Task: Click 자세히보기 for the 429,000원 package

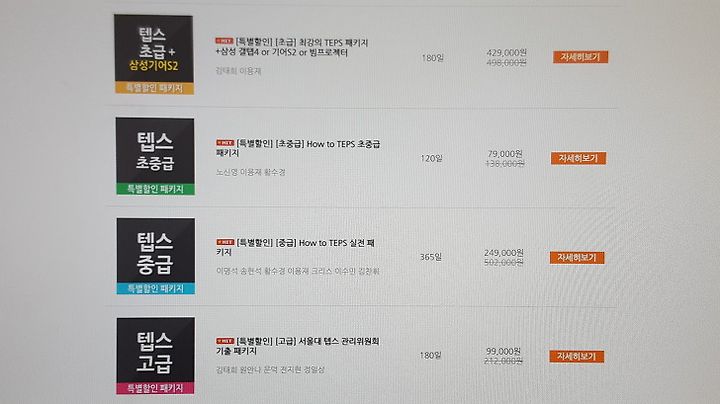Action: 580,57
